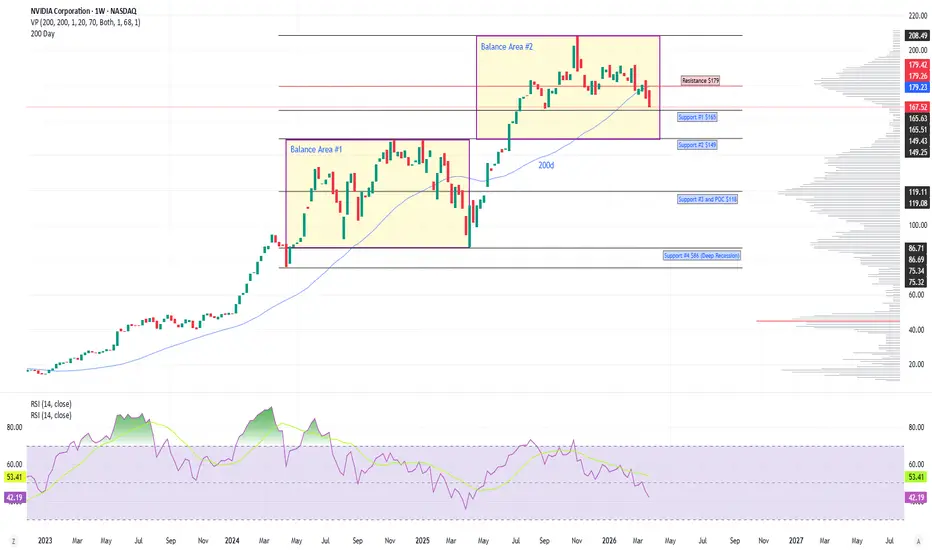The width and height of the screenshot is (932, 550).
Task: Select the Balance Area #1 text label
Action: 316,149
